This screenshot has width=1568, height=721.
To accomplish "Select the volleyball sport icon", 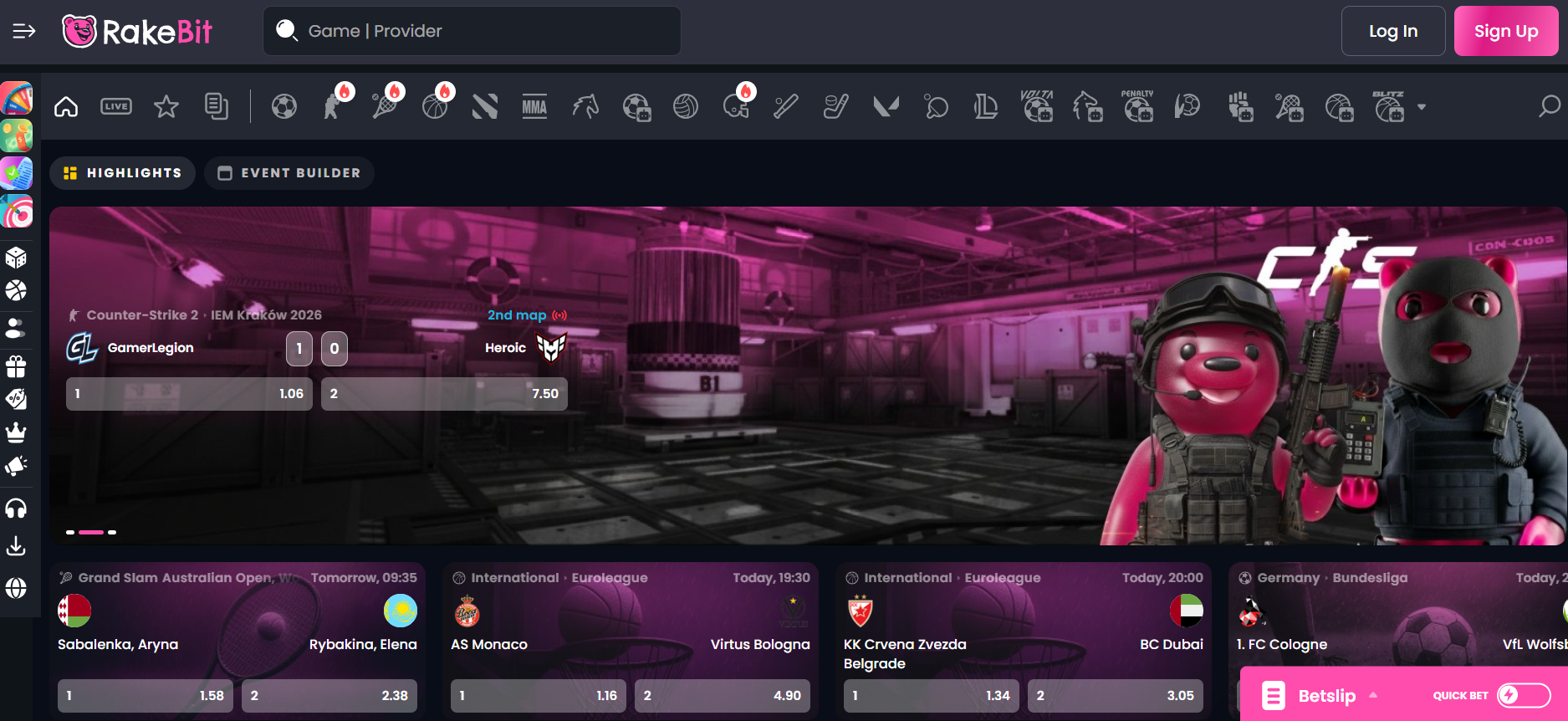I will pos(686,107).
